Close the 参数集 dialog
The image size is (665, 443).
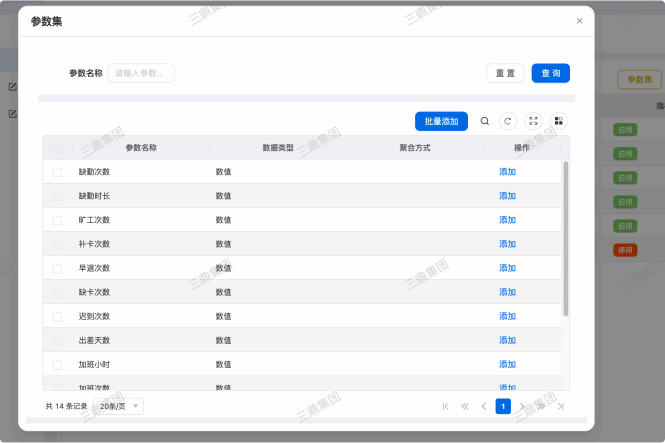tap(579, 20)
